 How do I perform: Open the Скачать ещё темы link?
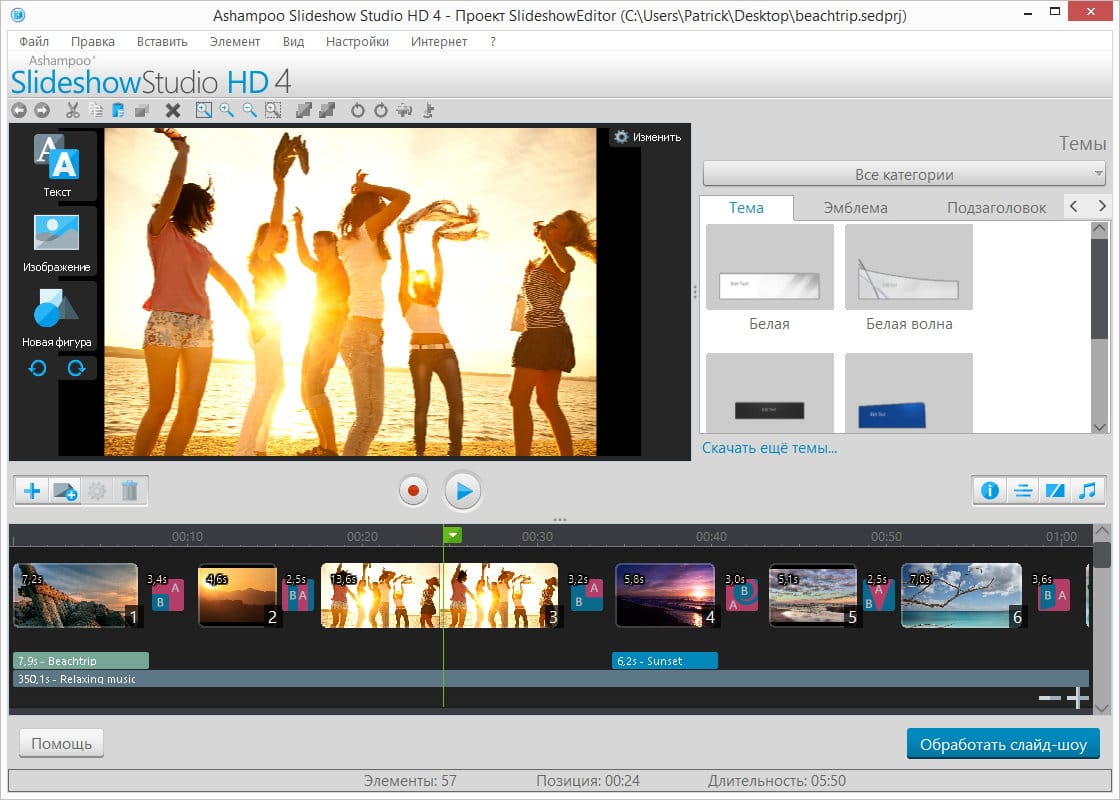coord(769,448)
